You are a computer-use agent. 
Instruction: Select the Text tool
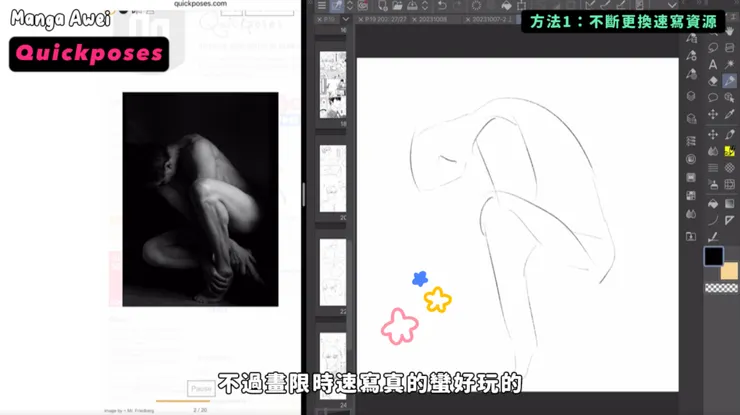[713, 64]
